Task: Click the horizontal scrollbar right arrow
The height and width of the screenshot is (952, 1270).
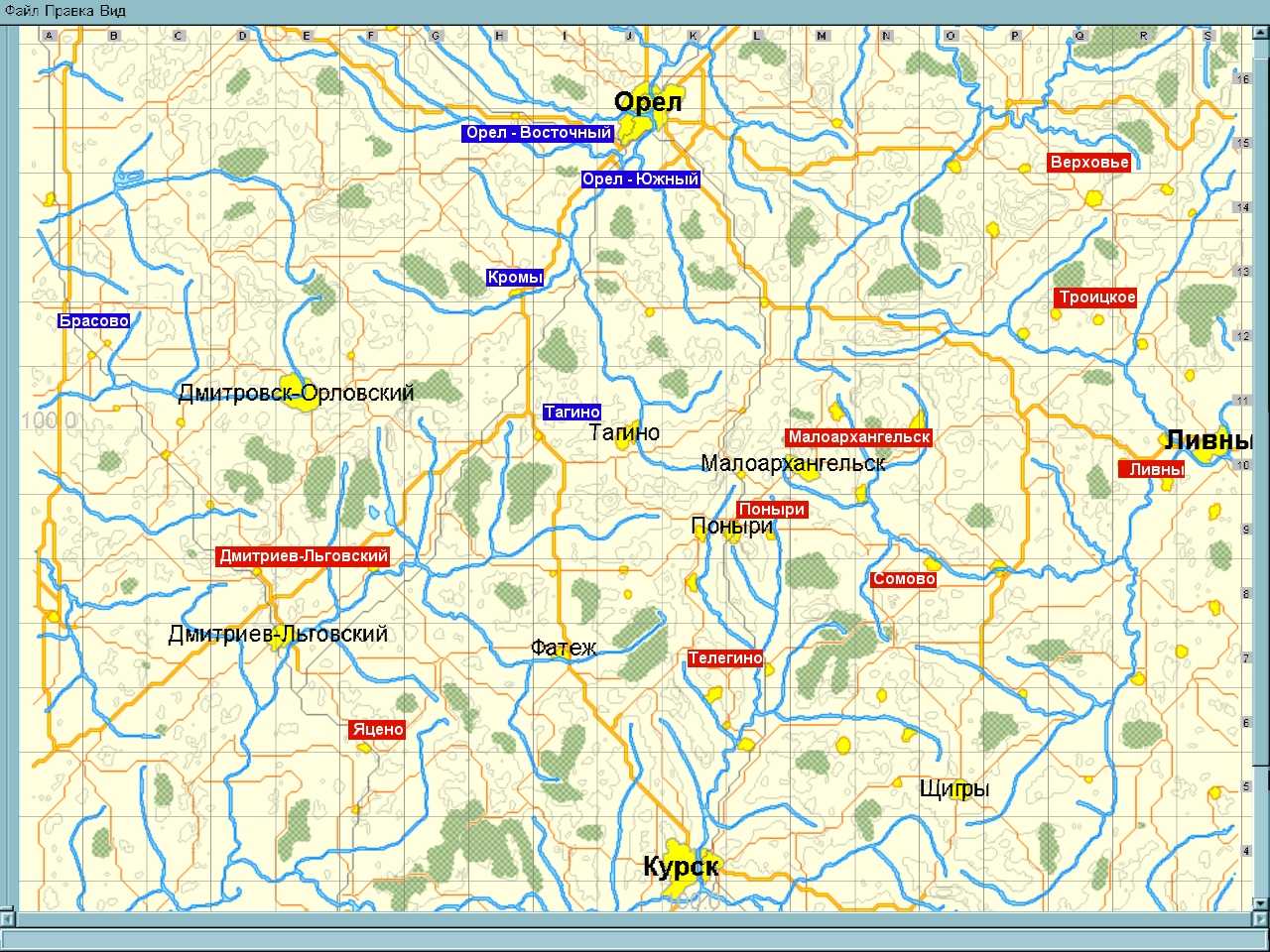Action: 1260,919
